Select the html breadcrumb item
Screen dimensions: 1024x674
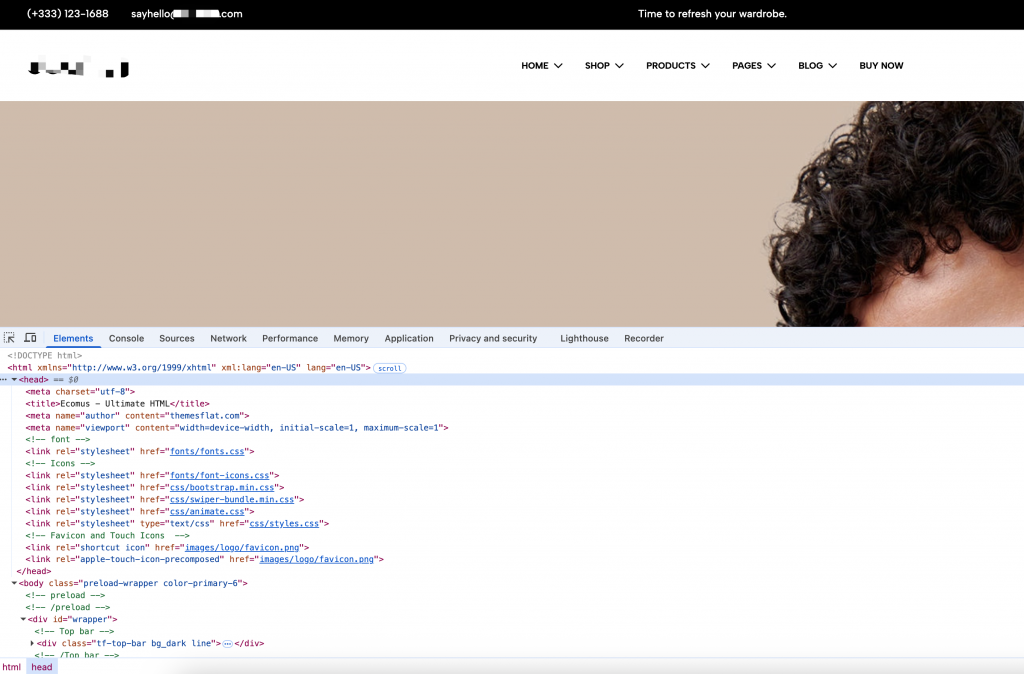[x=12, y=667]
